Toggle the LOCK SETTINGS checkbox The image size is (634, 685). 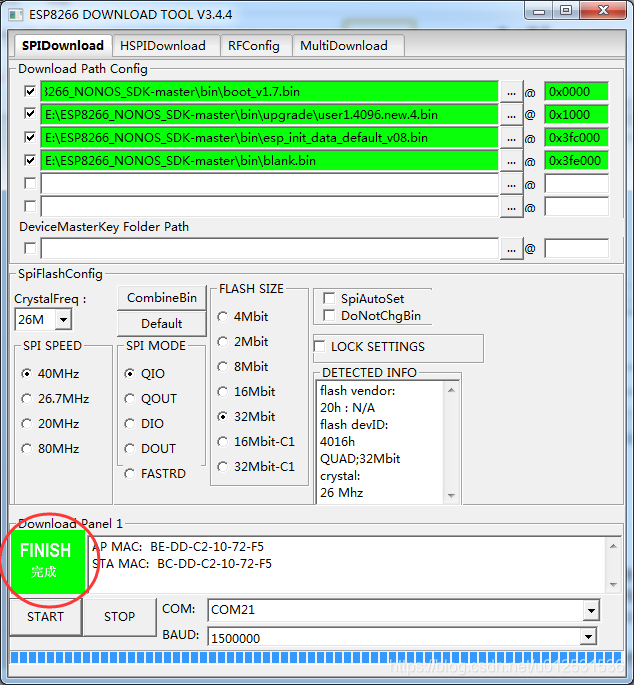coord(319,346)
